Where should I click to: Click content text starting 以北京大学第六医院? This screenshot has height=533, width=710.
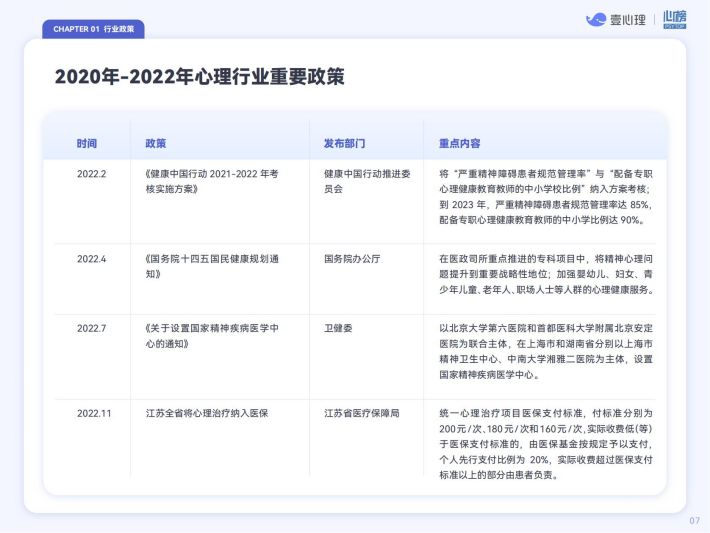pos(546,351)
